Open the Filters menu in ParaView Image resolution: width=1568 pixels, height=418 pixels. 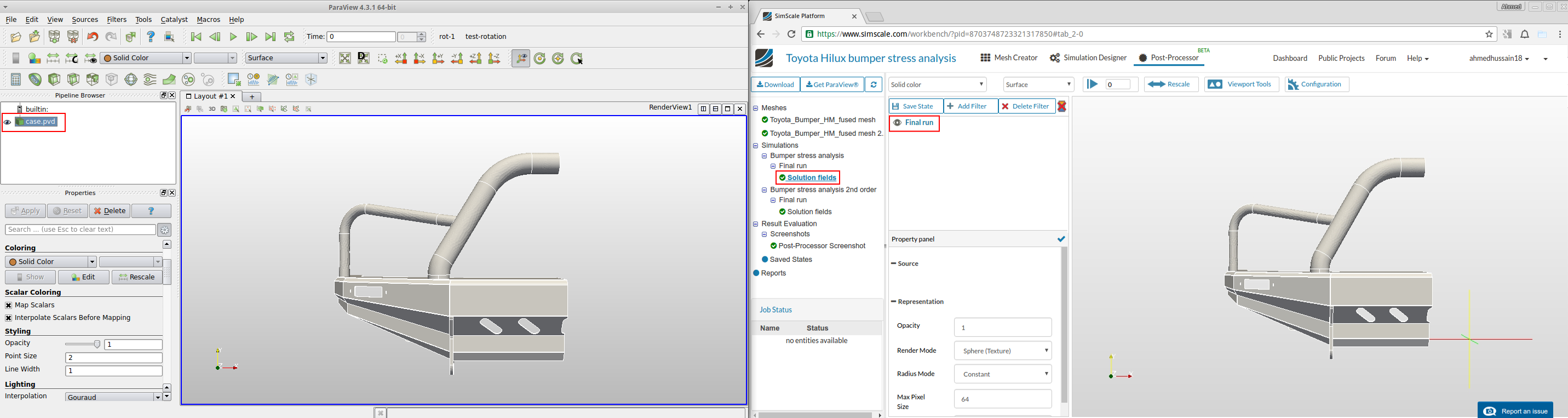(117, 20)
